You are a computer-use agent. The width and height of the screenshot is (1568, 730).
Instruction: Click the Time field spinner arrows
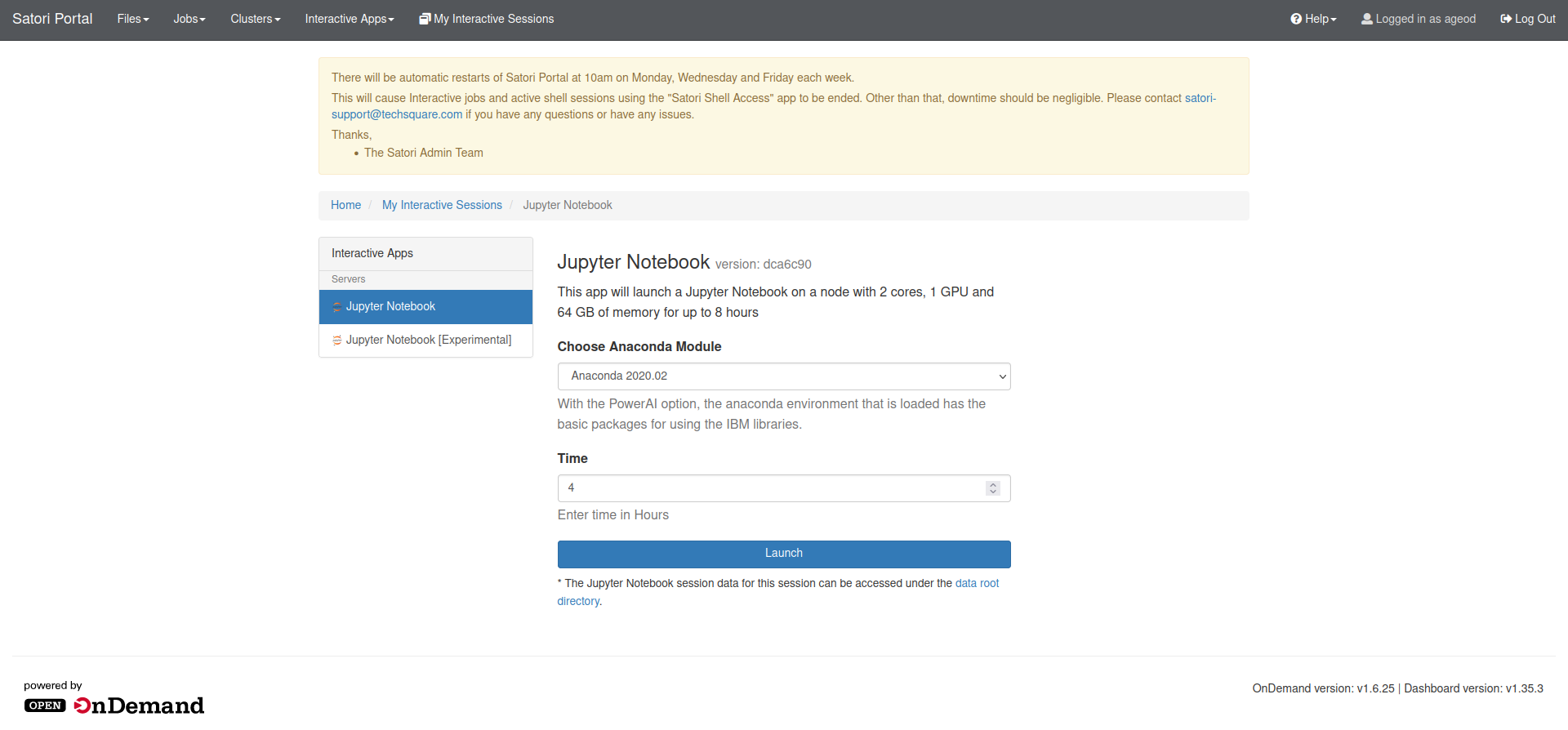(x=993, y=488)
